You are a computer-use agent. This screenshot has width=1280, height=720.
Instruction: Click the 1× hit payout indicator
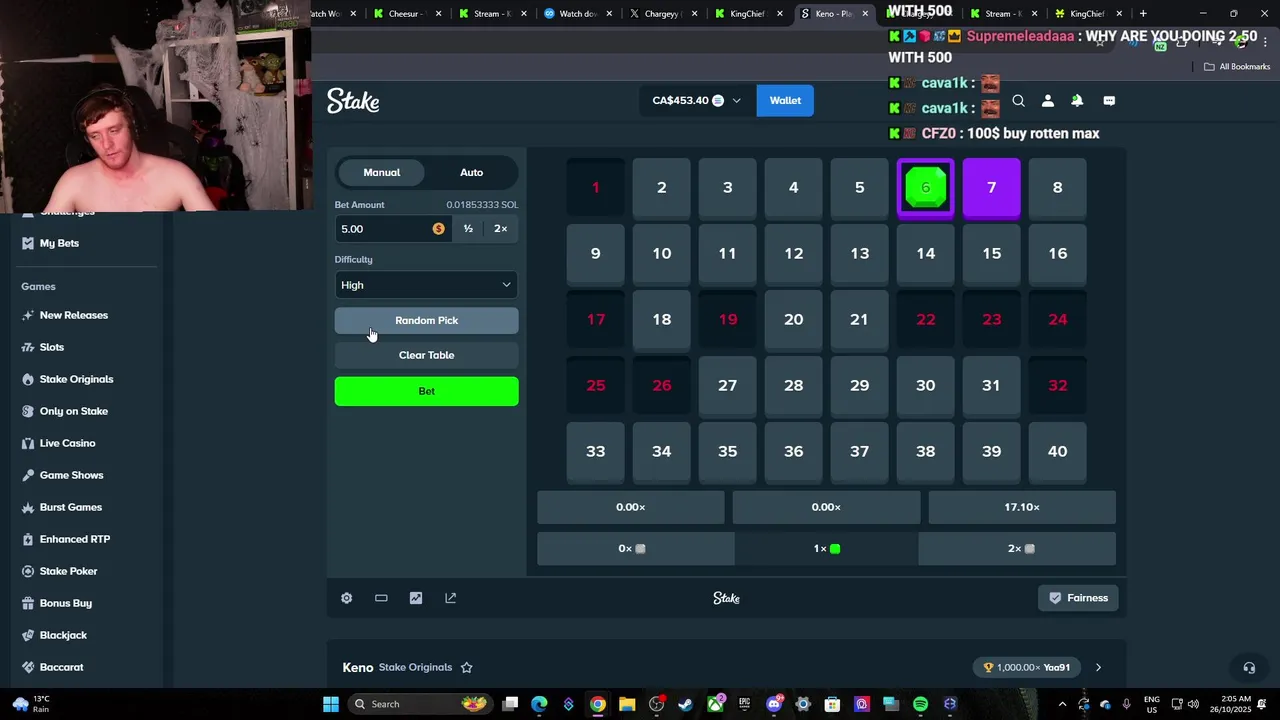(826, 548)
